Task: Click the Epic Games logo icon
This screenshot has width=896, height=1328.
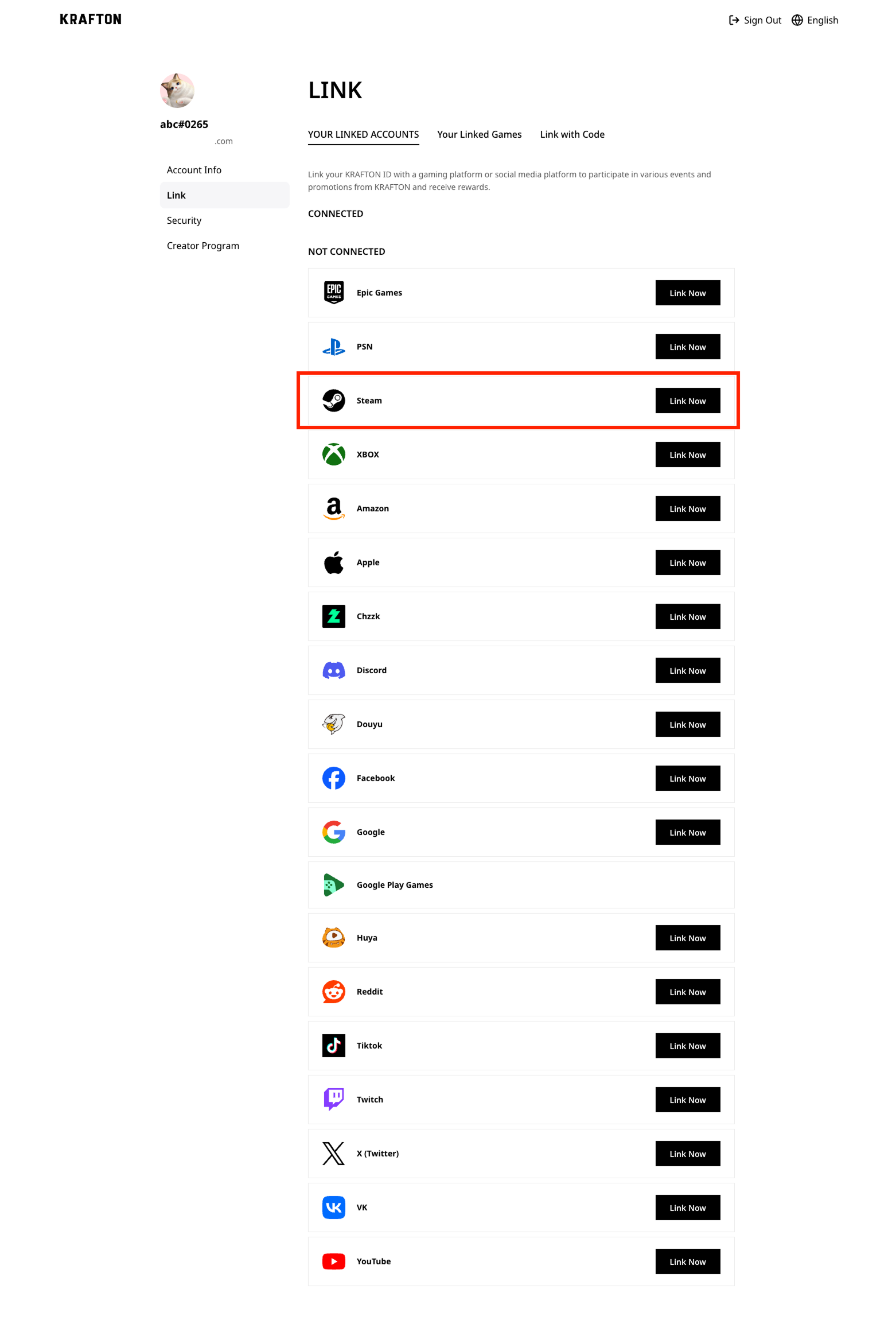Action: (x=333, y=293)
